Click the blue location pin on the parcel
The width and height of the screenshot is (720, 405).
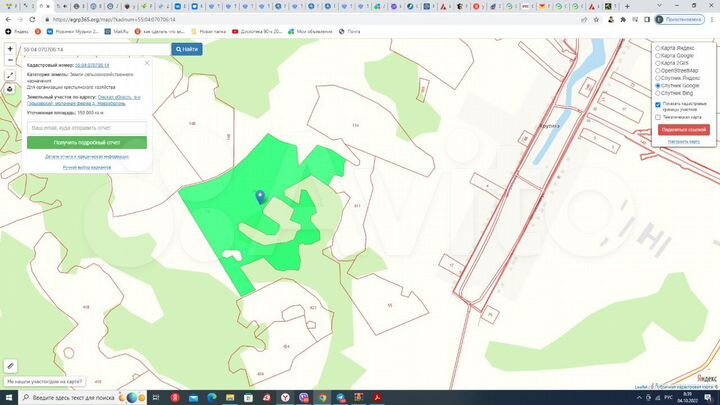click(260, 196)
